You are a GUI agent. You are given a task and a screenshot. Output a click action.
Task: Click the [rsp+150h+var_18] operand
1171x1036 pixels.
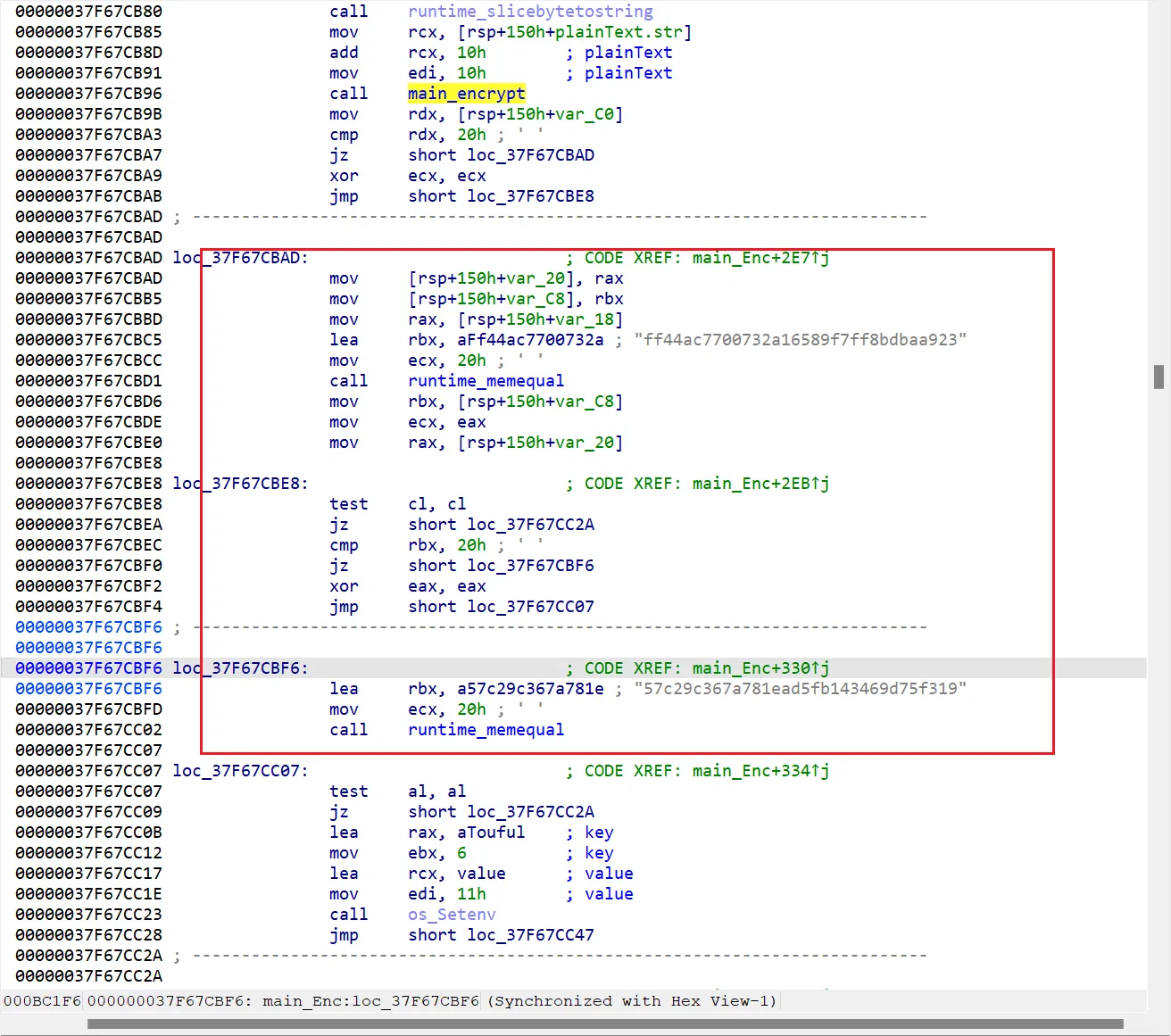(x=540, y=319)
